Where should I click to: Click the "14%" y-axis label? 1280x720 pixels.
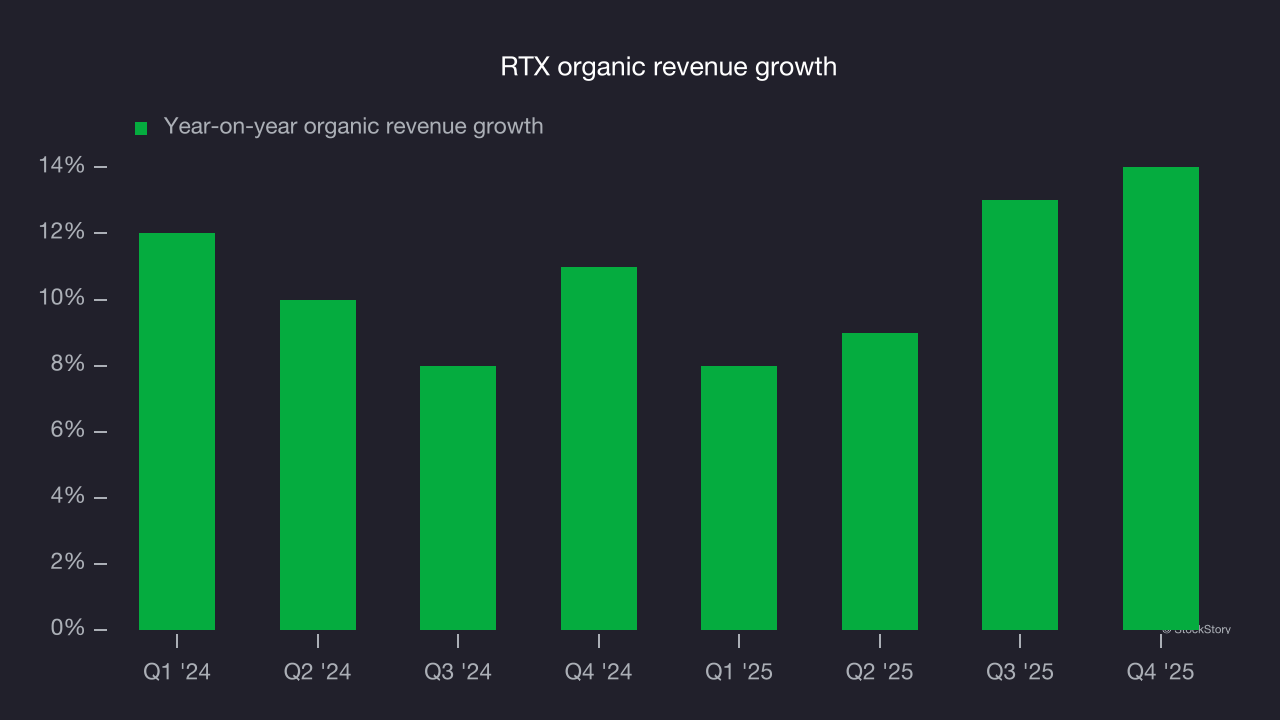pyautogui.click(x=62, y=166)
